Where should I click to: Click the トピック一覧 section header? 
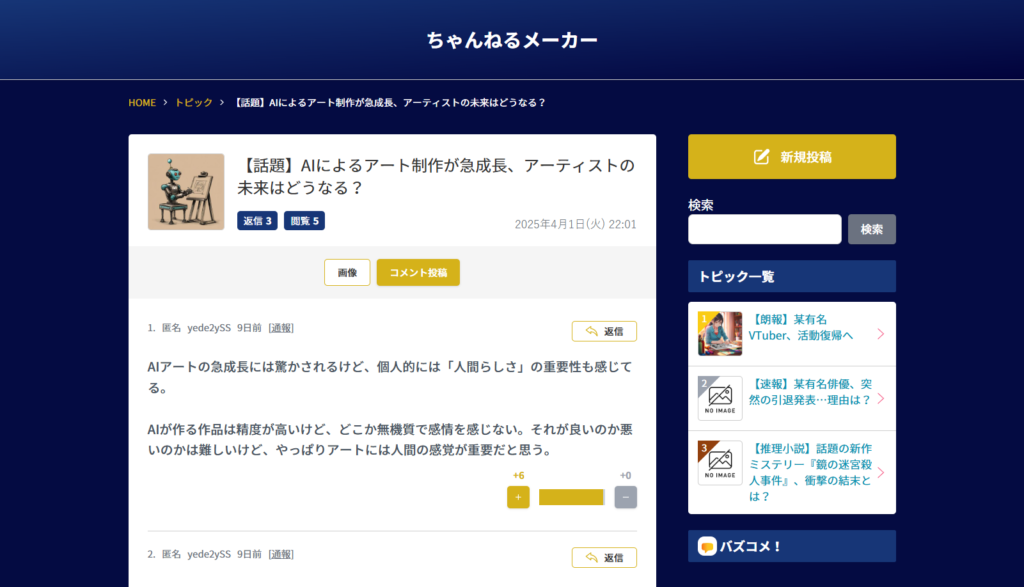[792, 276]
